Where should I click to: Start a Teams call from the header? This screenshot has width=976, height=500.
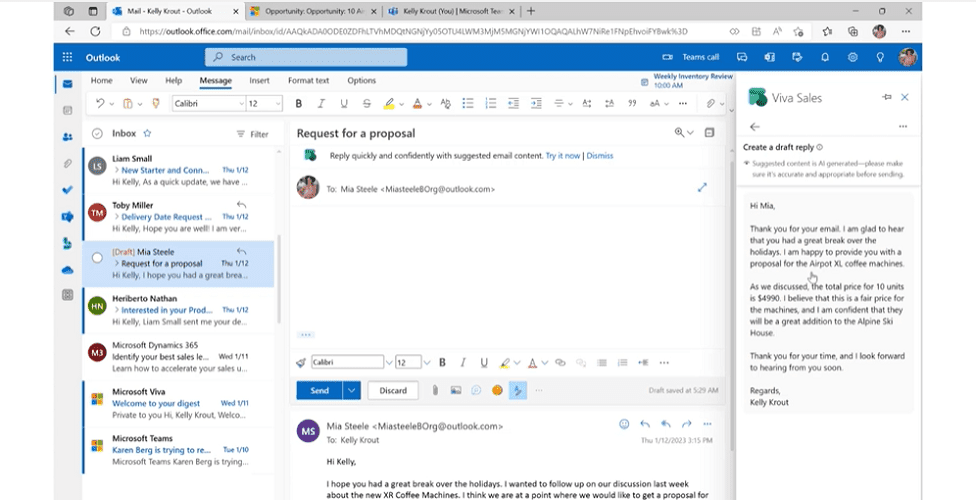pyautogui.click(x=691, y=57)
